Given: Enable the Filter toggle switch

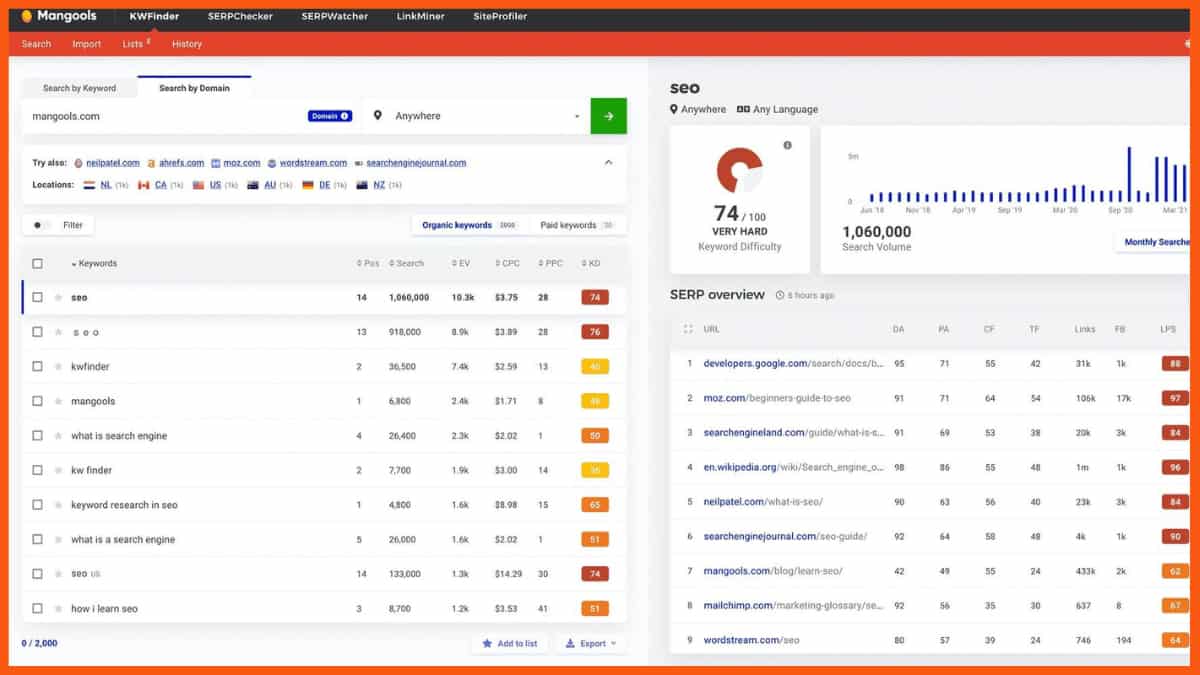Looking at the screenshot, I should pyautogui.click(x=38, y=225).
